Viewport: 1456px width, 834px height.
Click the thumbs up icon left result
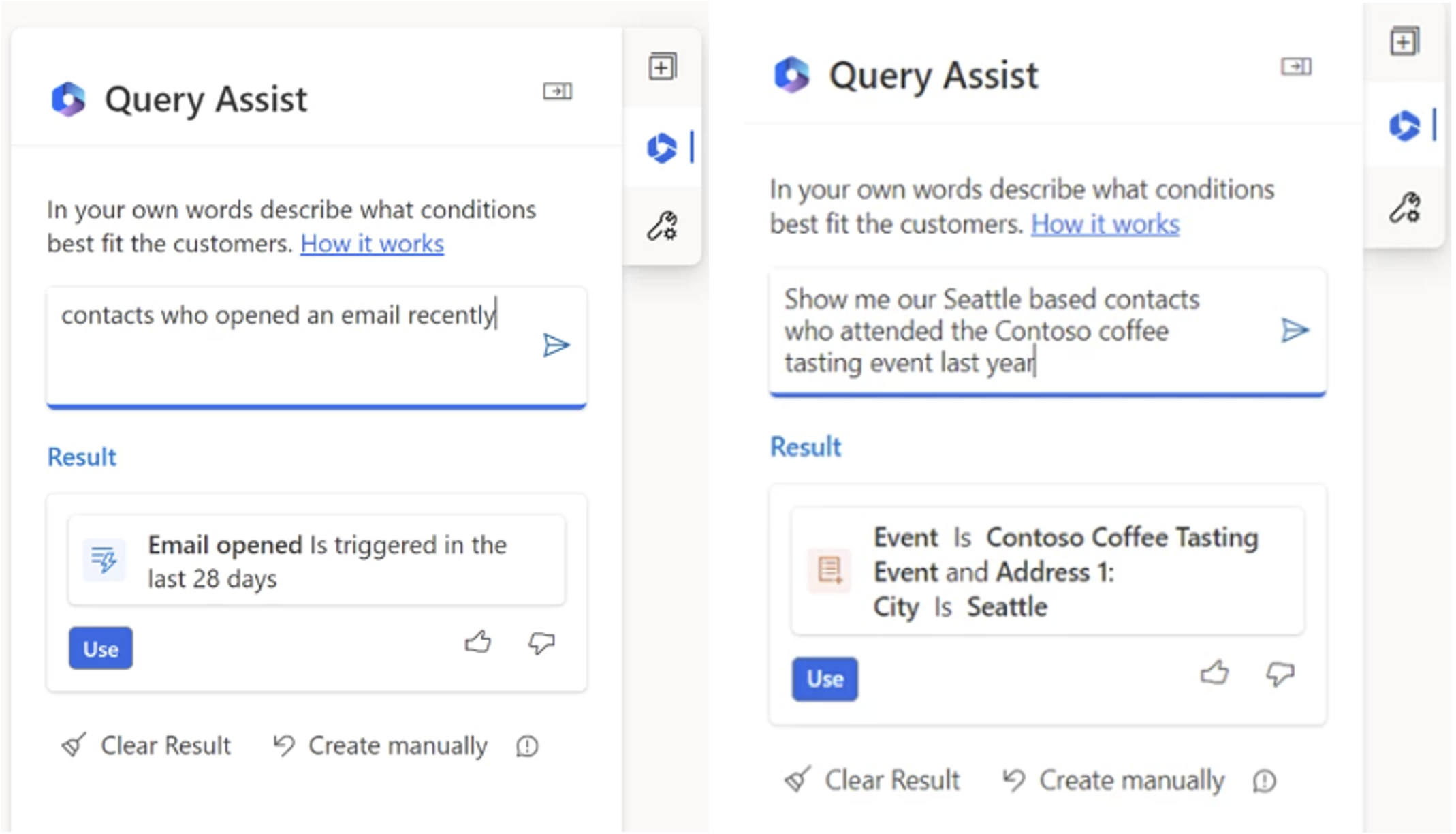pyautogui.click(x=477, y=643)
